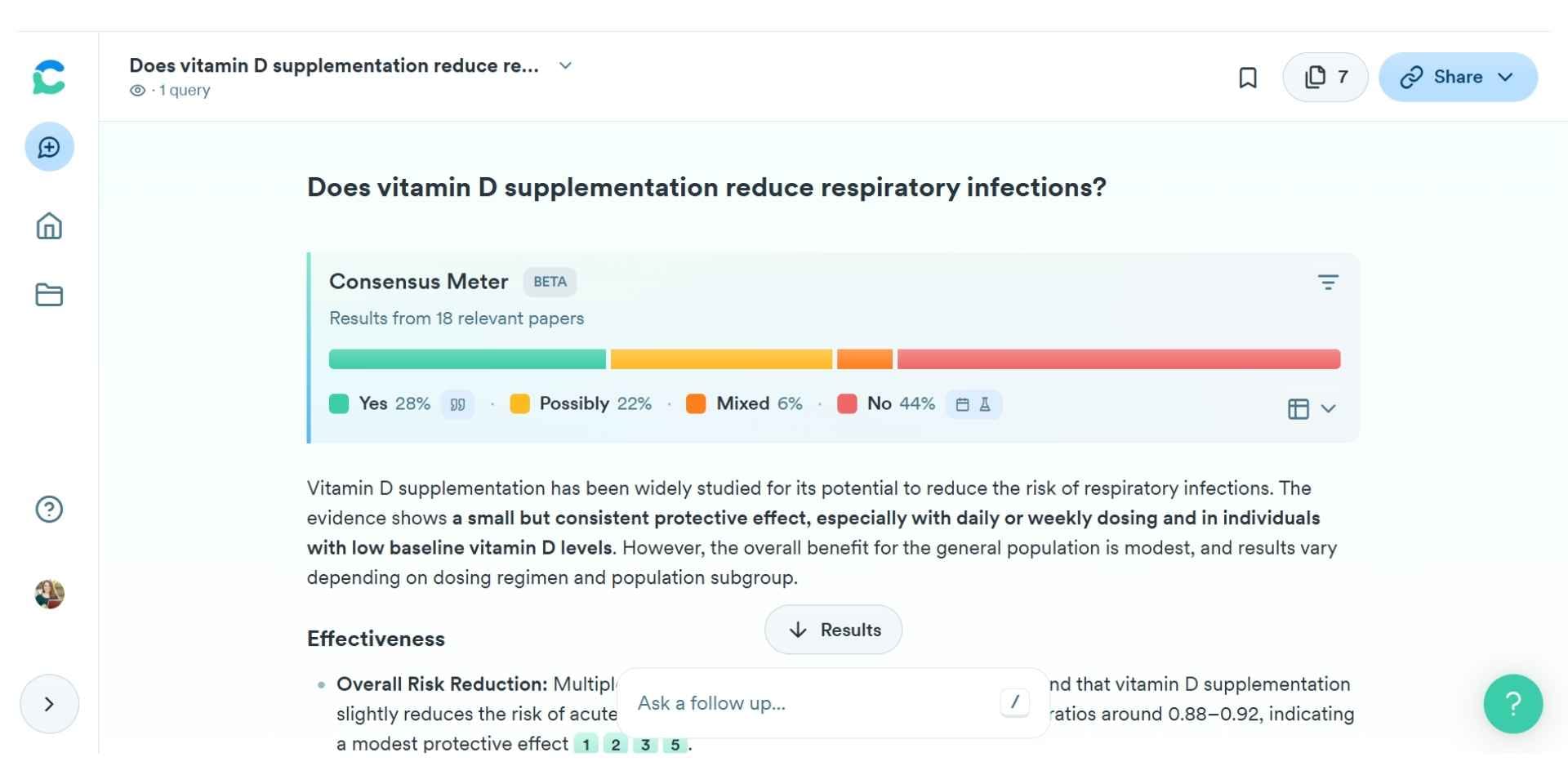Expand the thread title dropdown chevron
Image resolution: width=1568 pixels, height=784 pixels.
[x=565, y=65]
